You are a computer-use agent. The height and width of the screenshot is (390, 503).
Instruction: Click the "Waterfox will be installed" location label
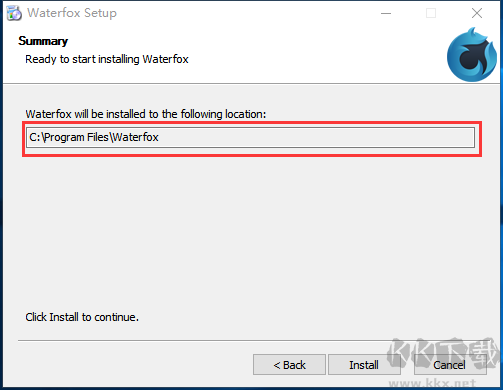(x=146, y=114)
